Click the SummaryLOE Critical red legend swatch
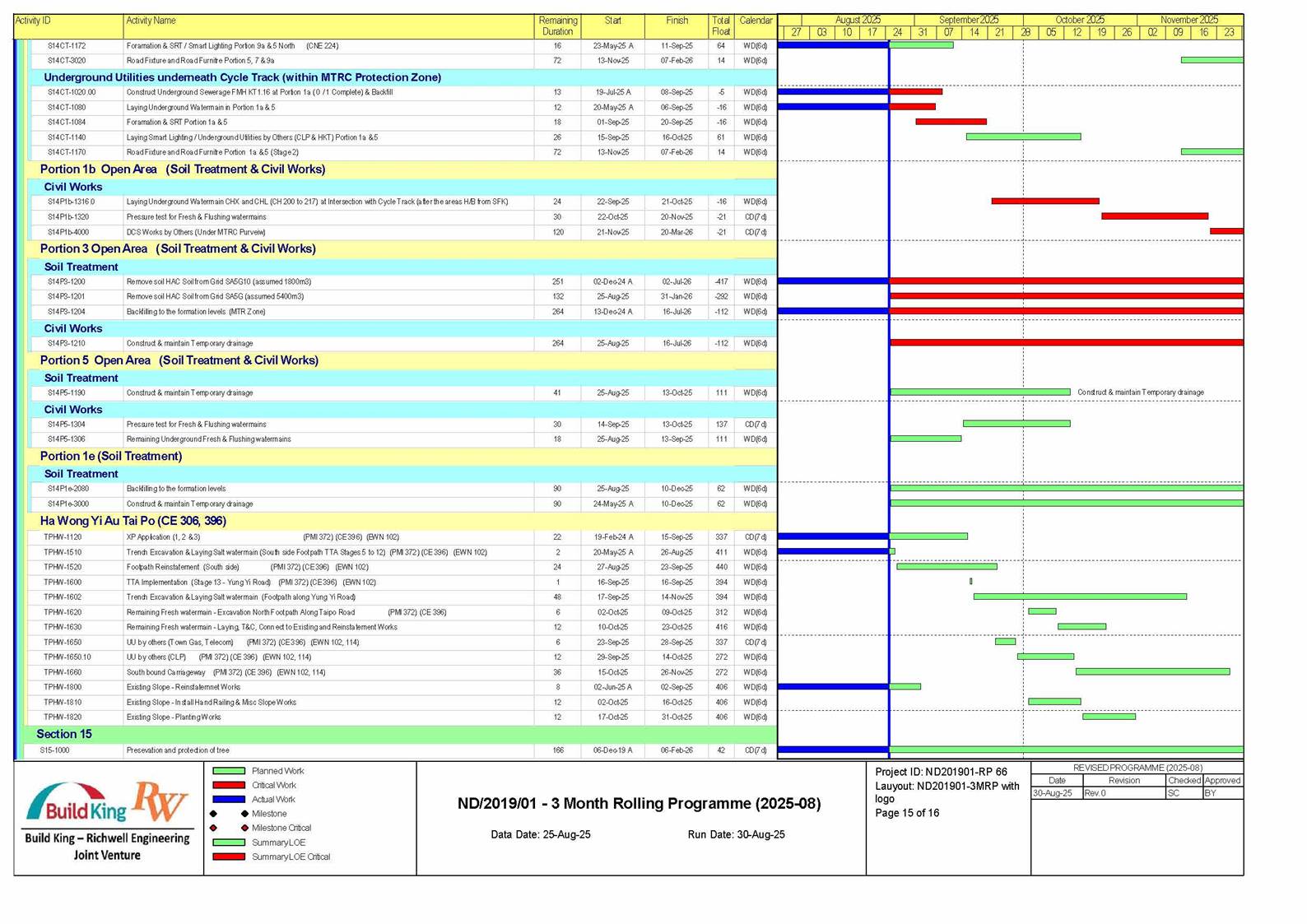 (229, 857)
